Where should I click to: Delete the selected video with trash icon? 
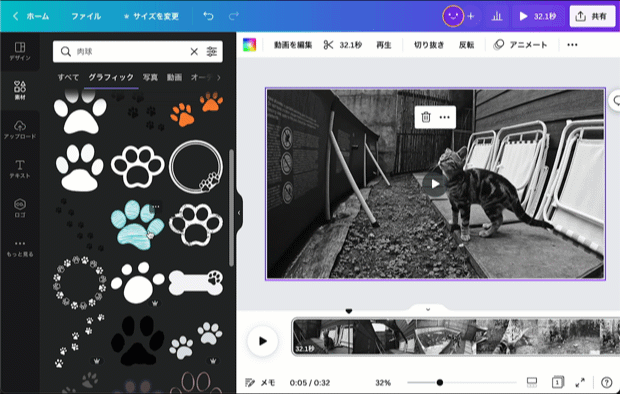[x=426, y=117]
